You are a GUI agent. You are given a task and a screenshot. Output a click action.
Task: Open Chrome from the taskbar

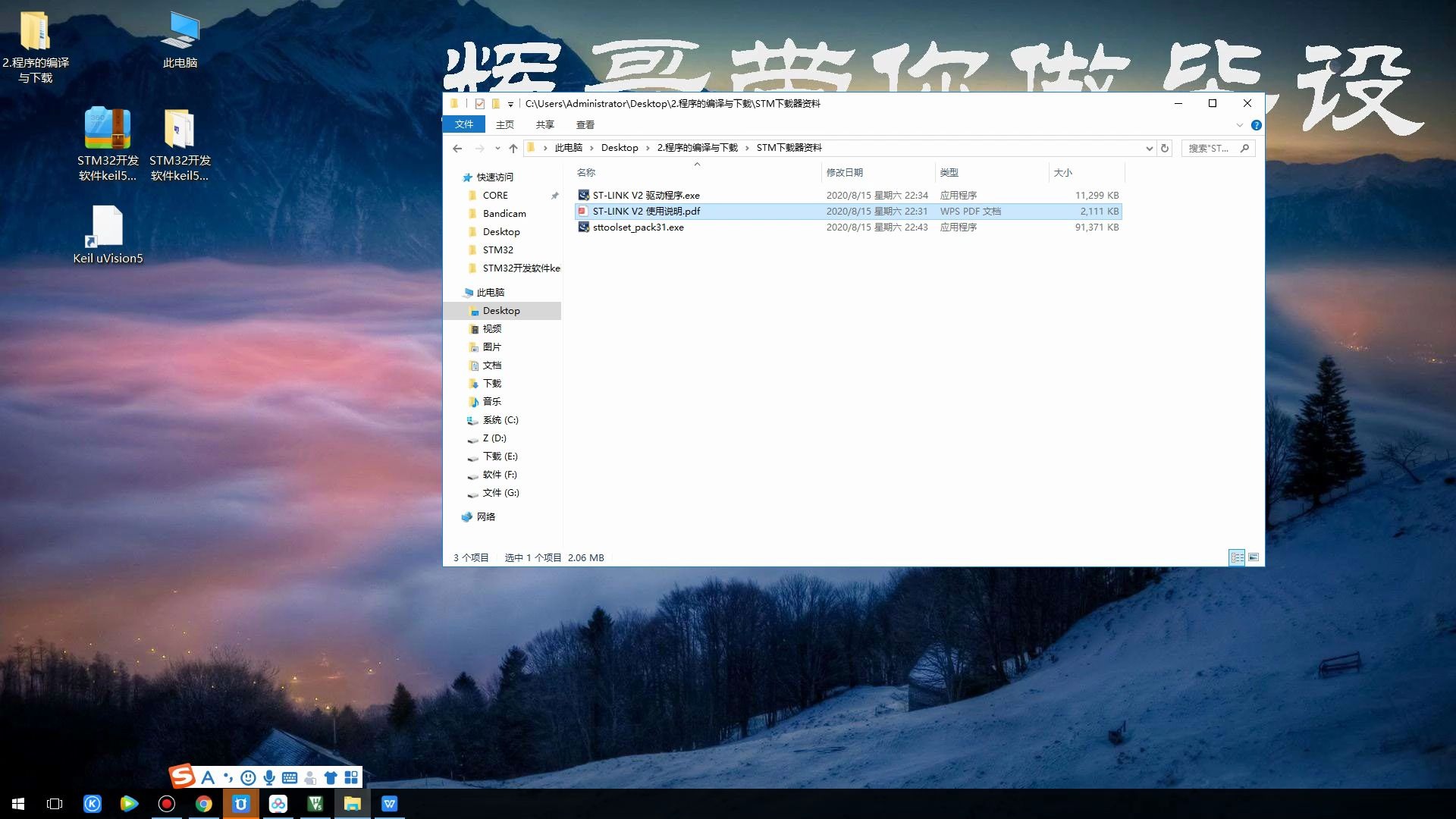click(x=203, y=804)
